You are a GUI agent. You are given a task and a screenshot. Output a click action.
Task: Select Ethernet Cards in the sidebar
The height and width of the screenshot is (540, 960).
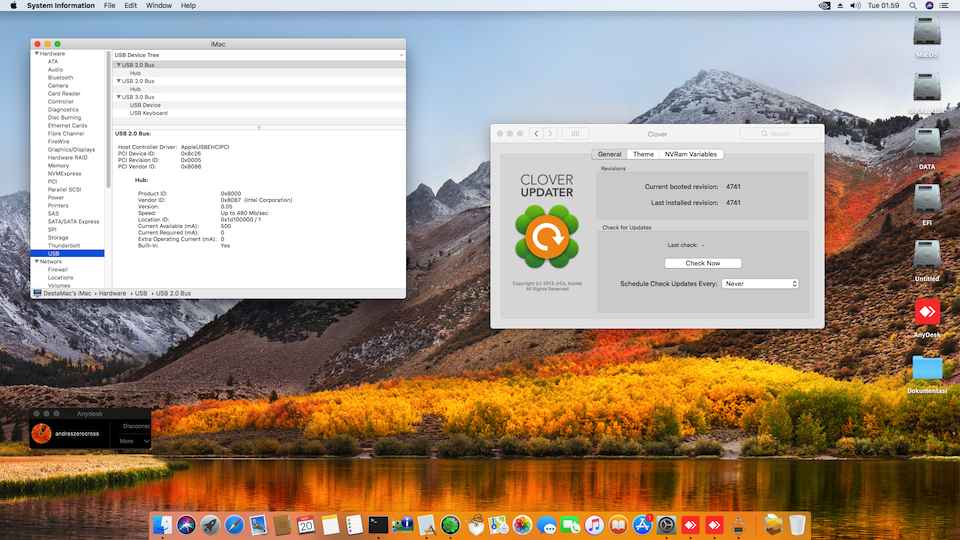point(67,126)
